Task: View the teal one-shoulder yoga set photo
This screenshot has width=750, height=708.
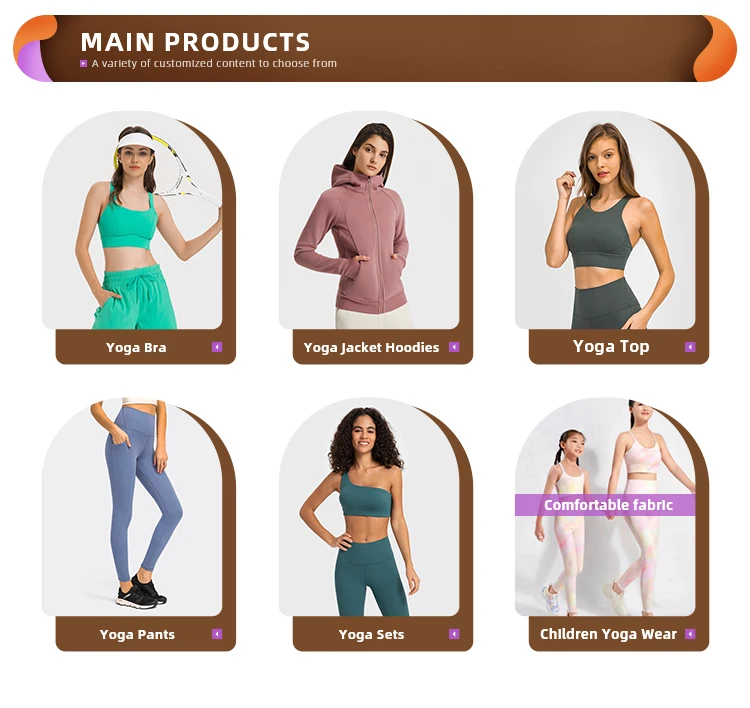Action: pyautogui.click(x=369, y=507)
